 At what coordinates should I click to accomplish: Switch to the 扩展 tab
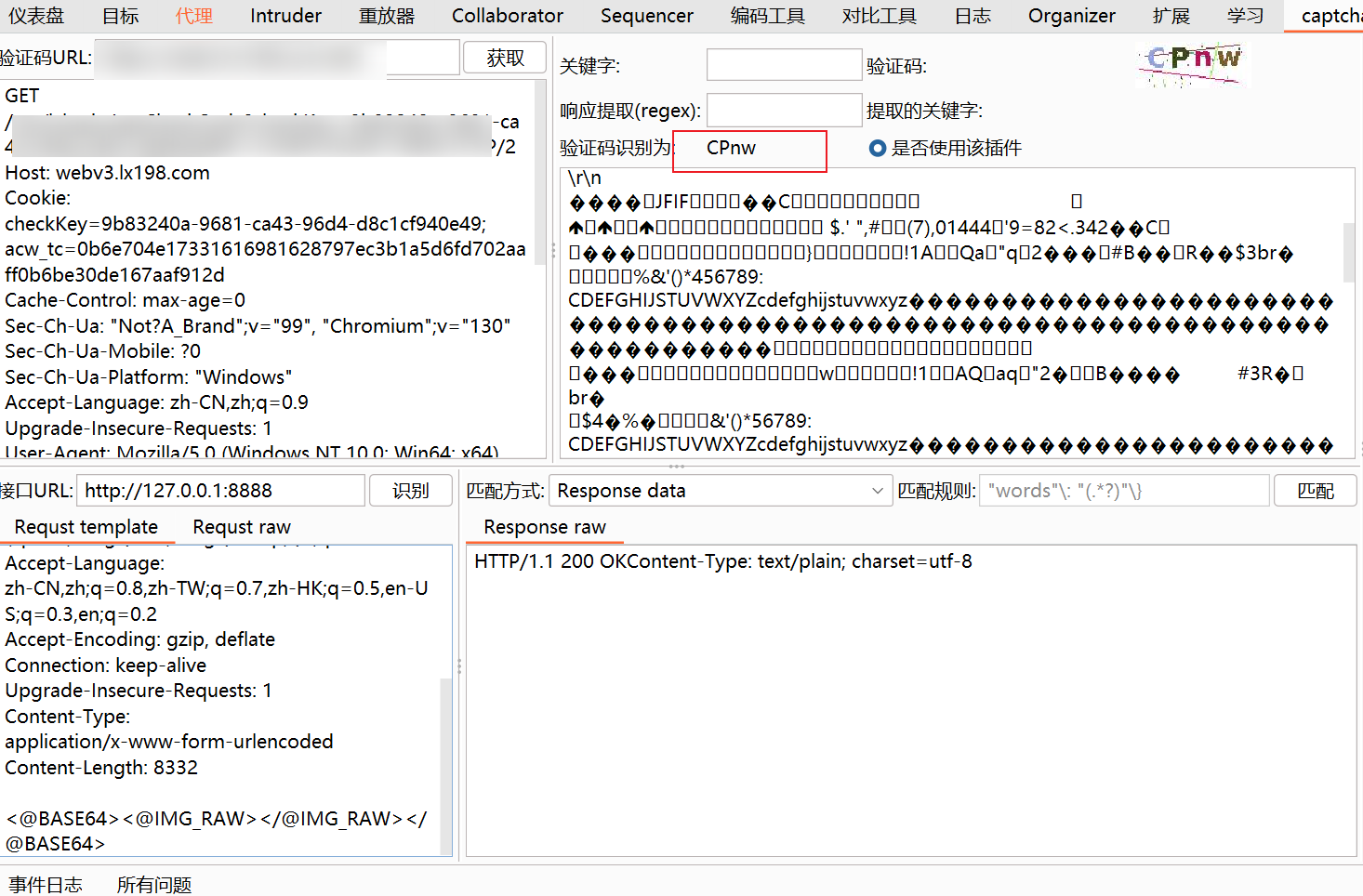tap(1171, 16)
